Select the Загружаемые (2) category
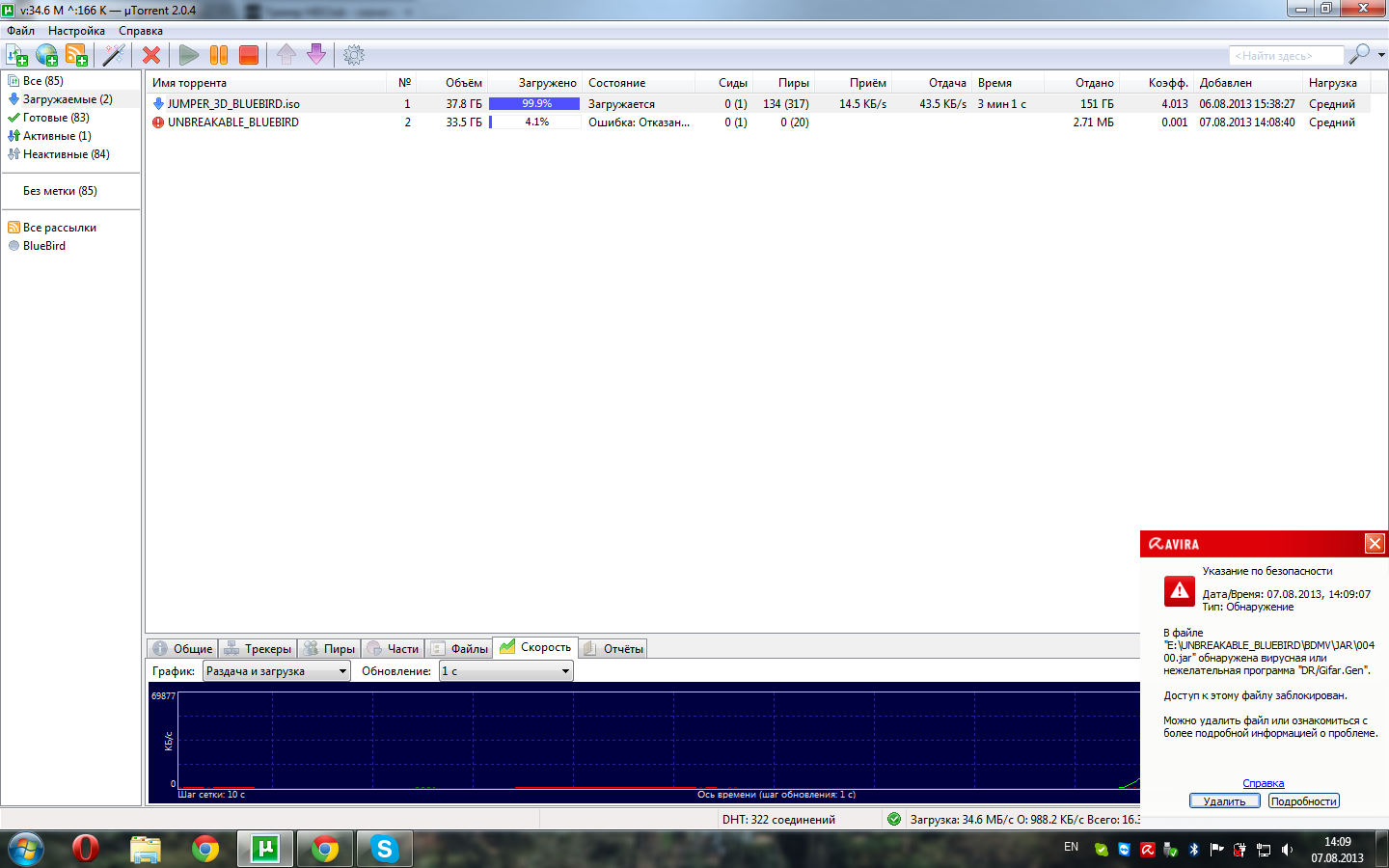This screenshot has height=868, width=1389. [68, 99]
